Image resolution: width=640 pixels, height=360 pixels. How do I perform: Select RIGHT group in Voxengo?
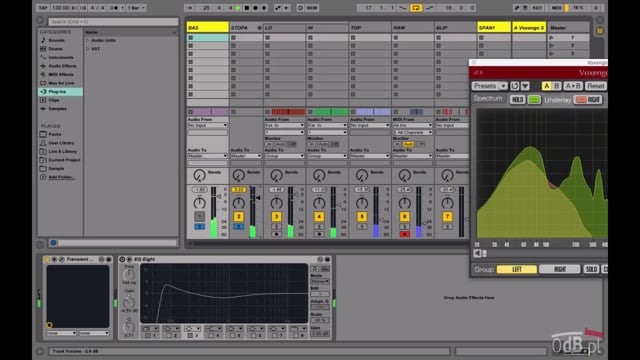(560, 269)
